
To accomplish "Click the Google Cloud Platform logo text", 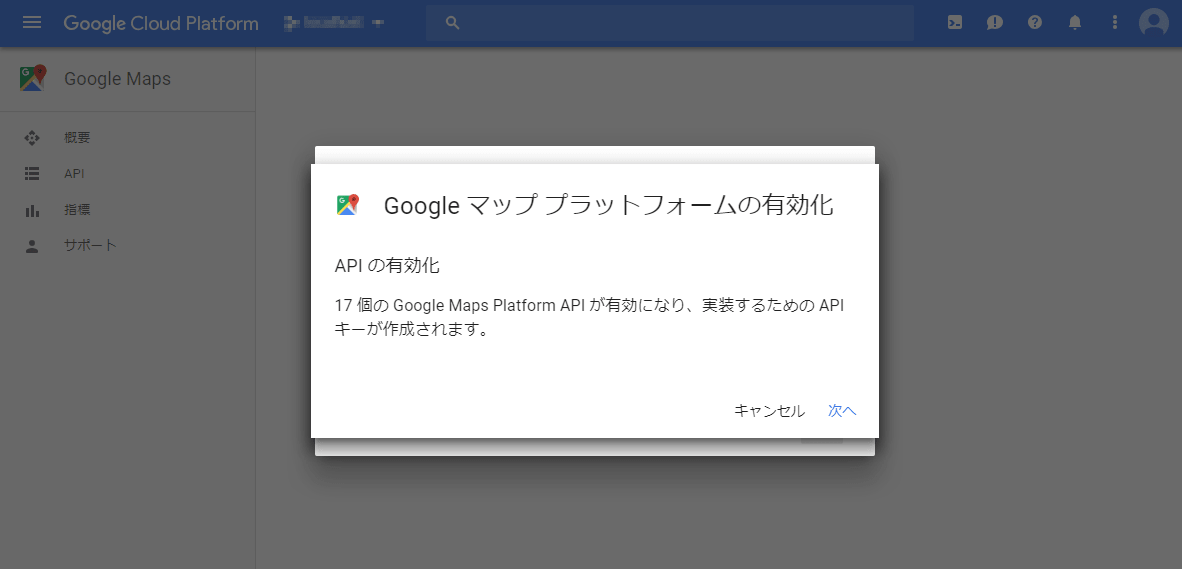I will (161, 23).
